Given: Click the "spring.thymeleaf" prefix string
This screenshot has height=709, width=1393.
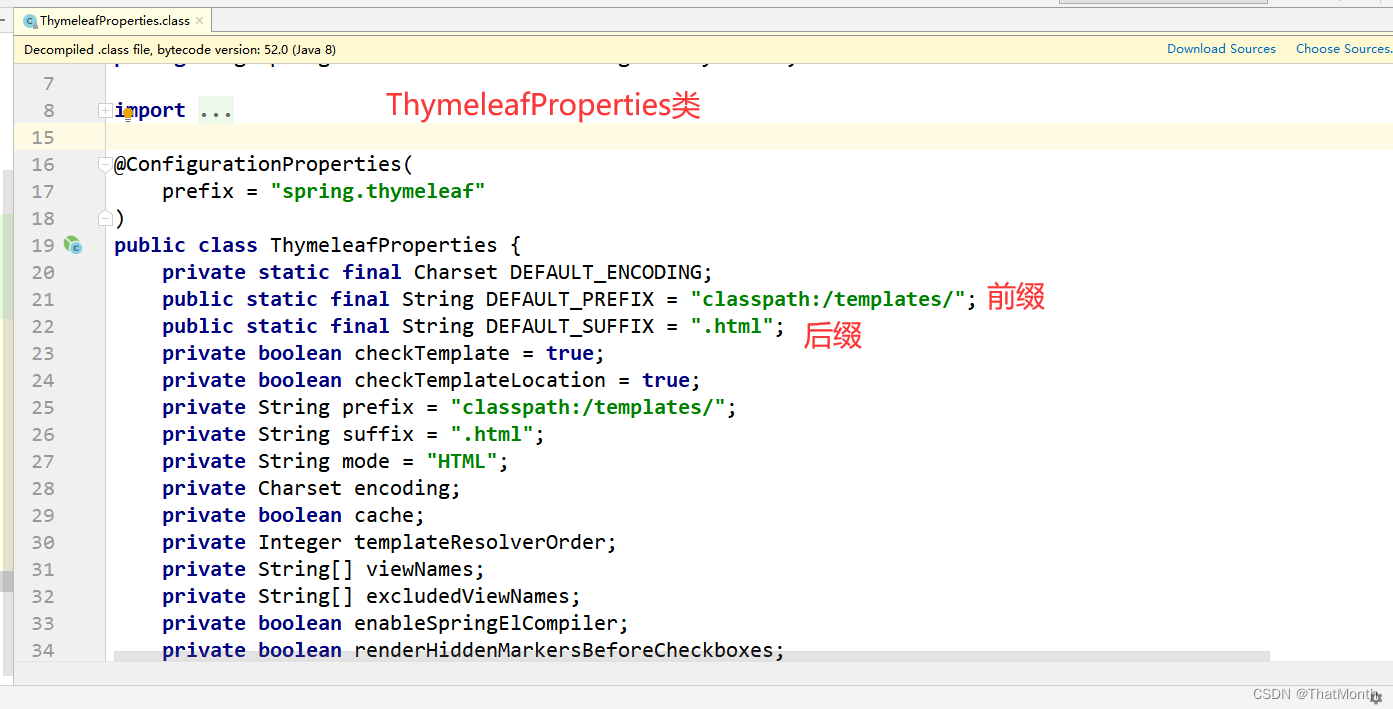Looking at the screenshot, I should 378,191.
